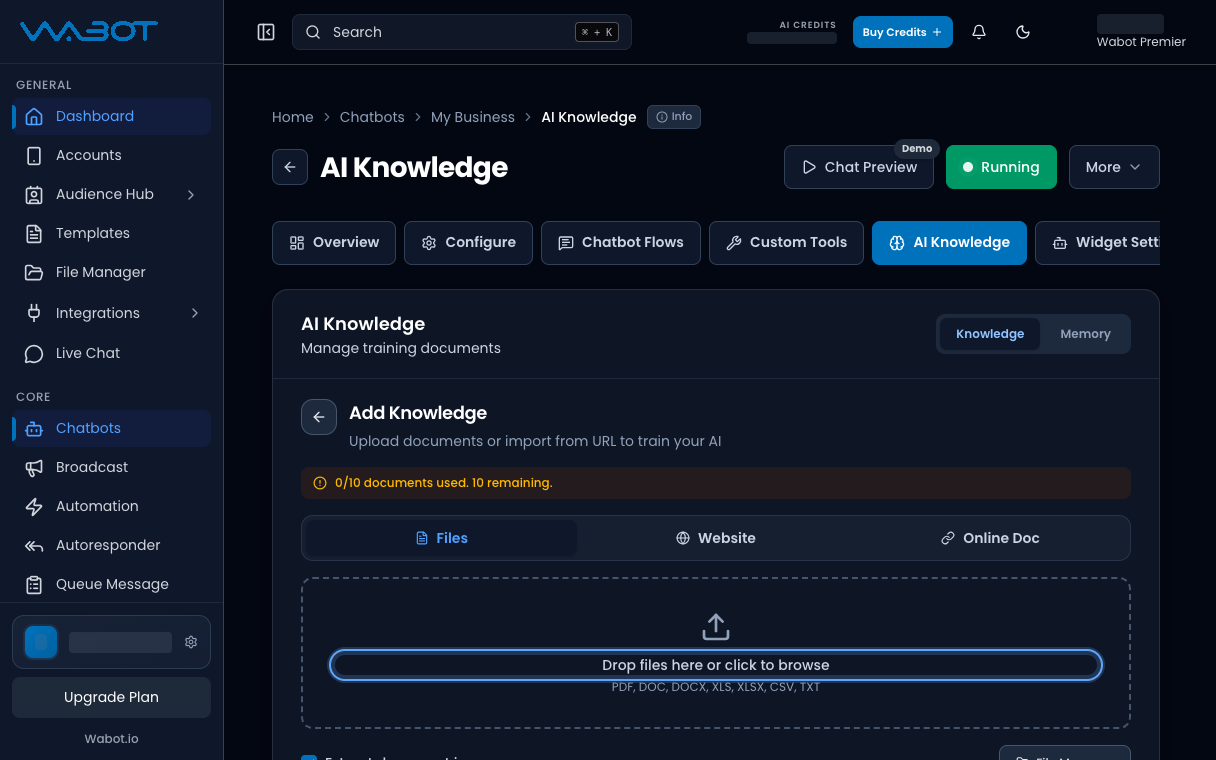The width and height of the screenshot is (1216, 760).
Task: Collapse the sidebar using the panel icon
Action: coord(266,32)
